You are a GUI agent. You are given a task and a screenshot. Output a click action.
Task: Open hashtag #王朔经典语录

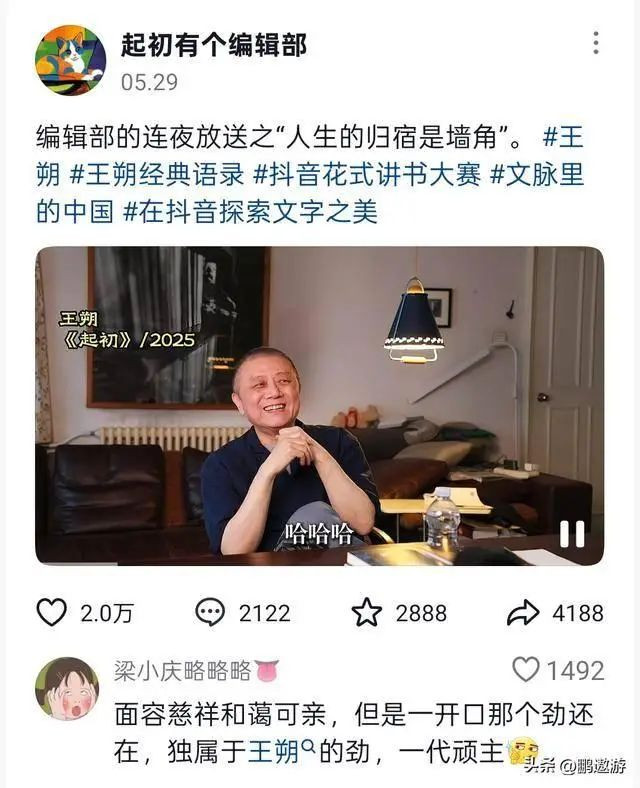[157, 174]
